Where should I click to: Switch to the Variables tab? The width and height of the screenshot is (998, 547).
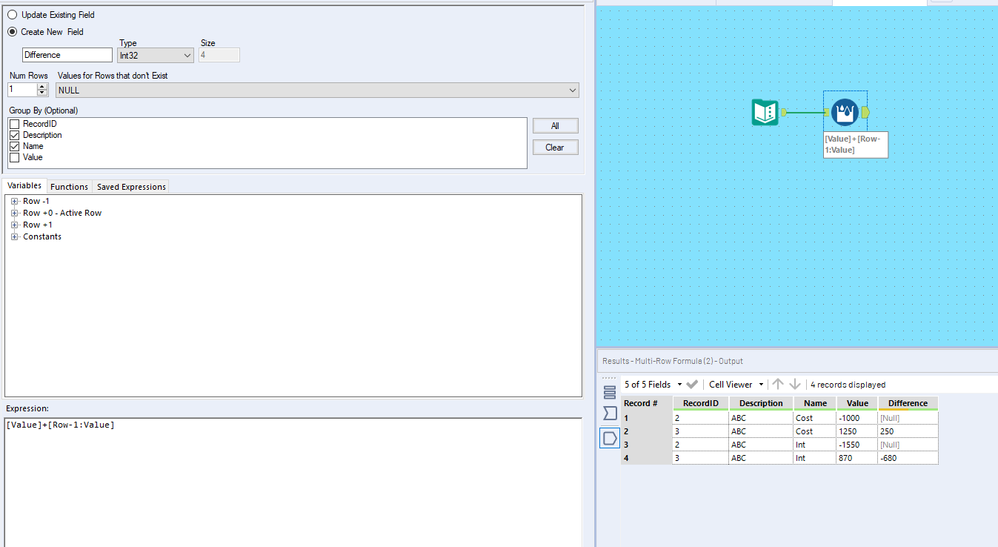click(24, 186)
